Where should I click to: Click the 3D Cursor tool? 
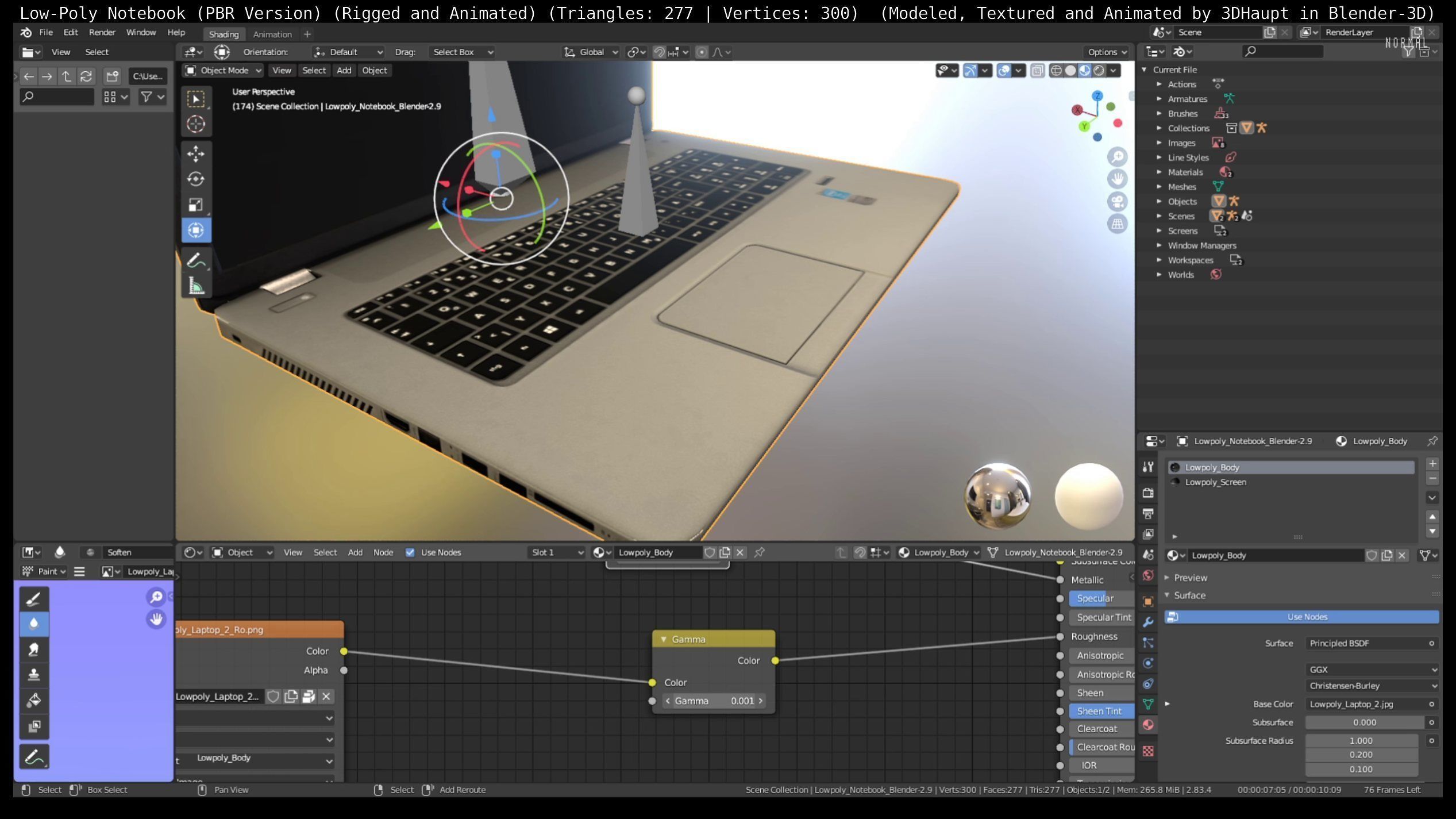pyautogui.click(x=195, y=124)
